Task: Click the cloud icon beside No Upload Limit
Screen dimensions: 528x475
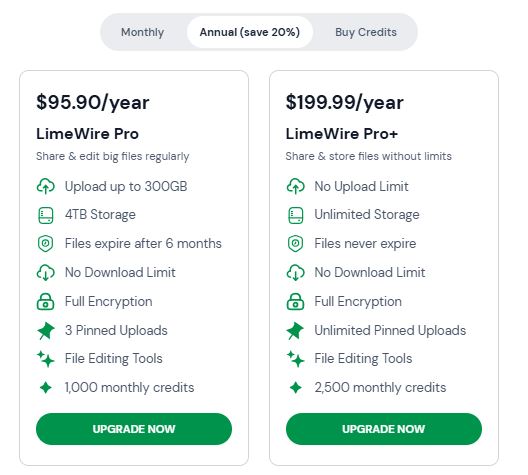Action: point(295,186)
